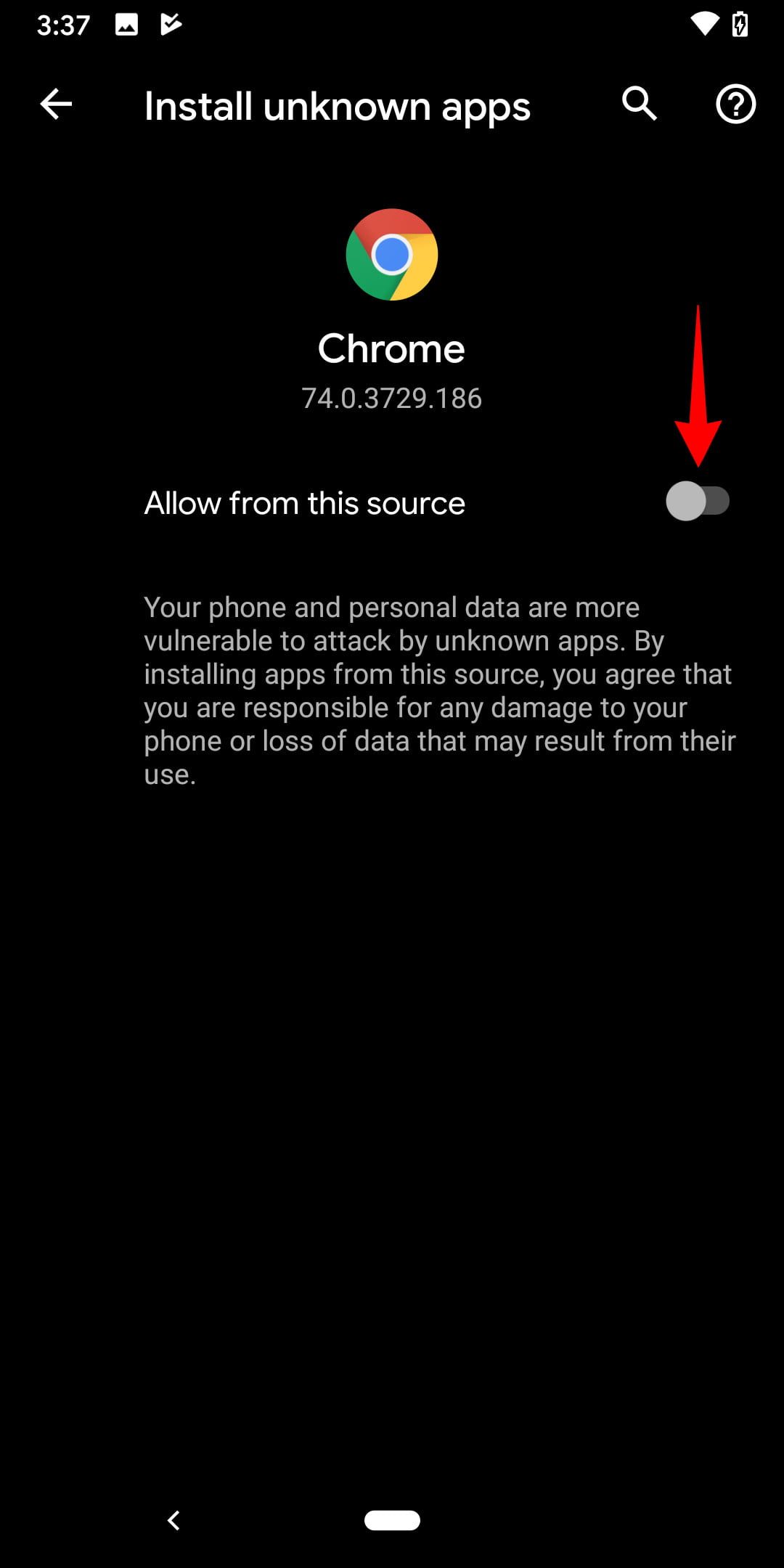Open the help question mark icon

[x=736, y=105]
